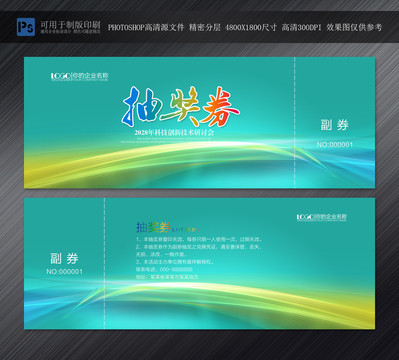
Task: Click rule line starting with "1、本抽奖券"
Action: pos(199,239)
